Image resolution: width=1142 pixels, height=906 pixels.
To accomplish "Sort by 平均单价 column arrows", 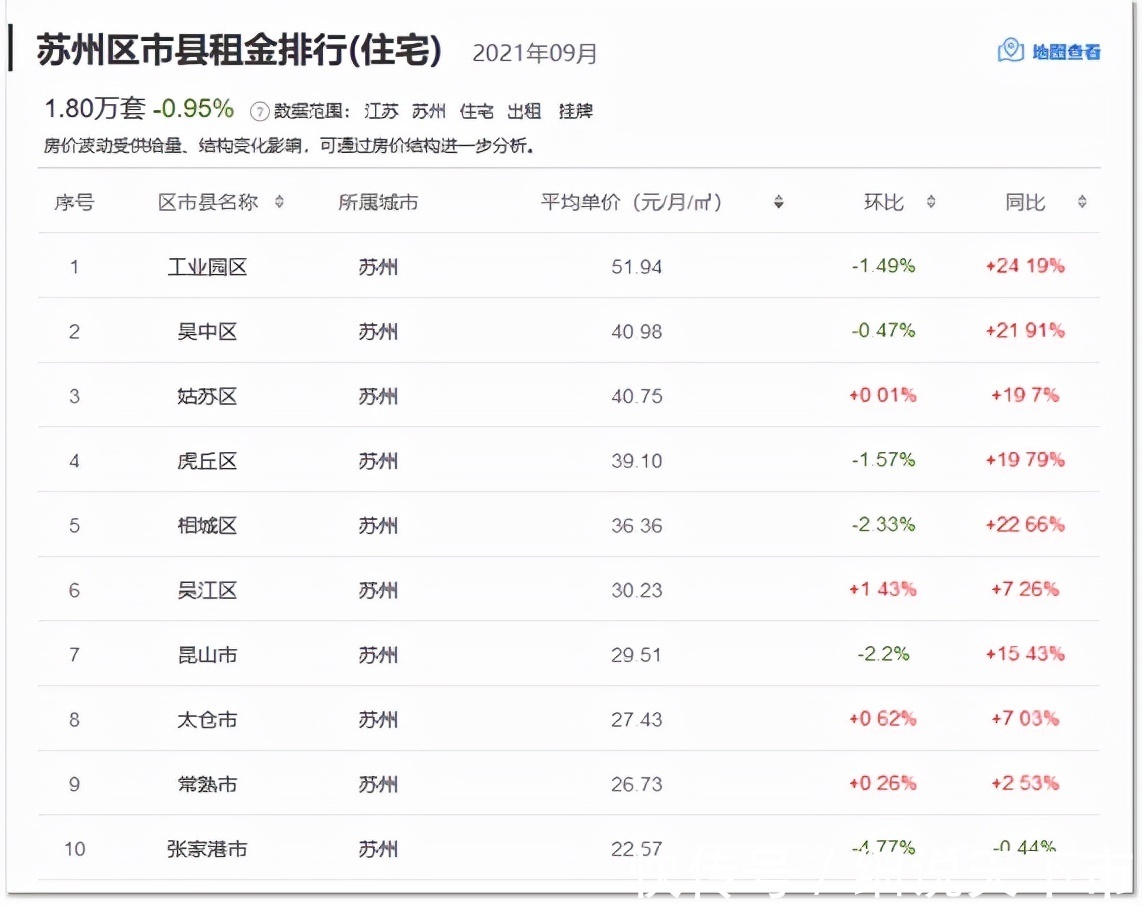I will 779,202.
